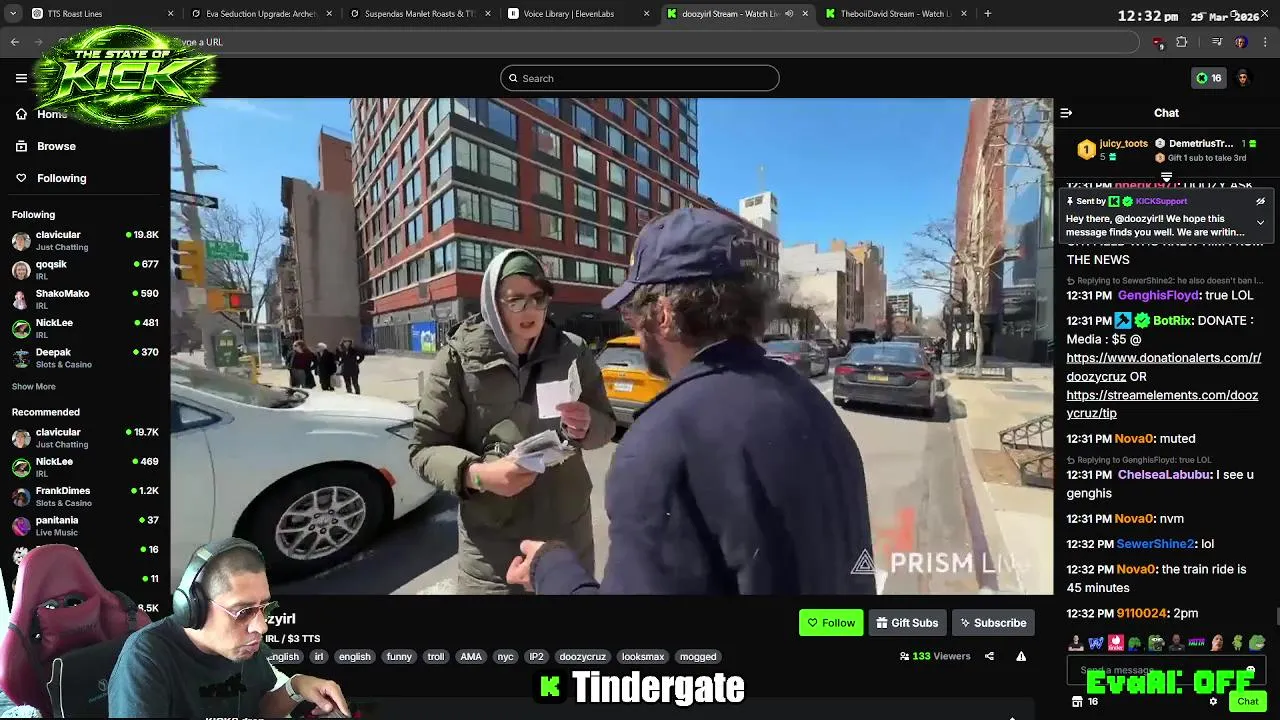Select the 'funny' stream tag
Viewport: 1280px width, 720px height.
click(x=399, y=657)
